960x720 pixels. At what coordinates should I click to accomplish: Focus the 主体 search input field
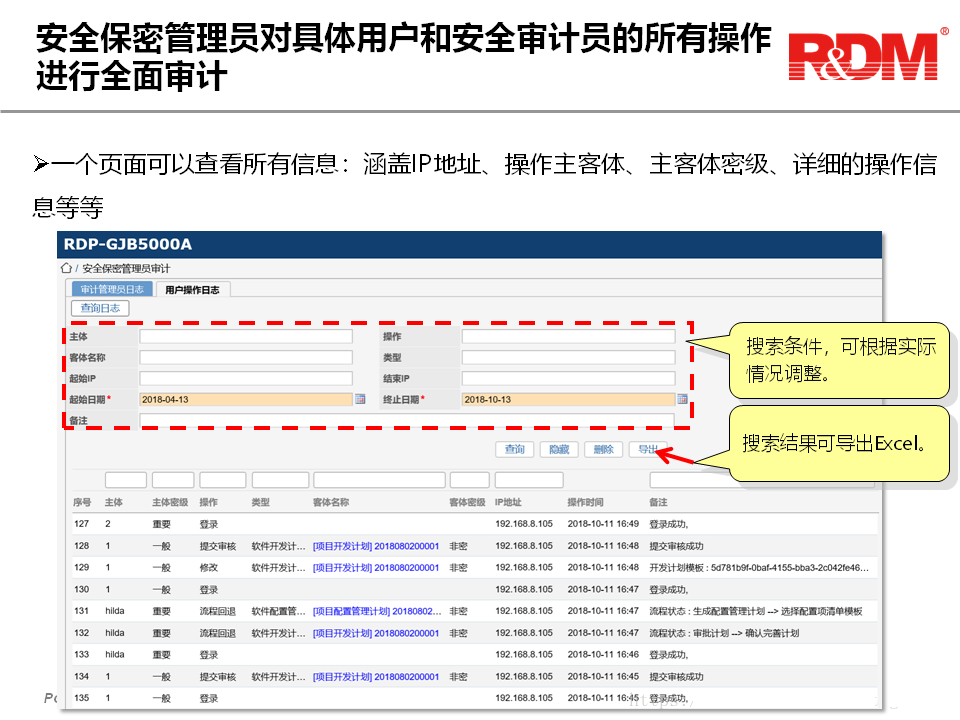click(x=246, y=336)
